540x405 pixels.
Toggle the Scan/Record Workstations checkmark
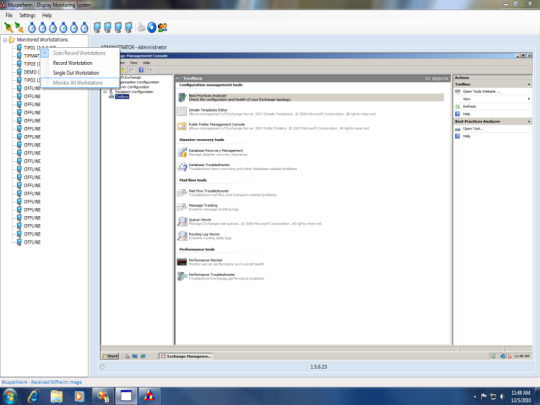[45, 53]
